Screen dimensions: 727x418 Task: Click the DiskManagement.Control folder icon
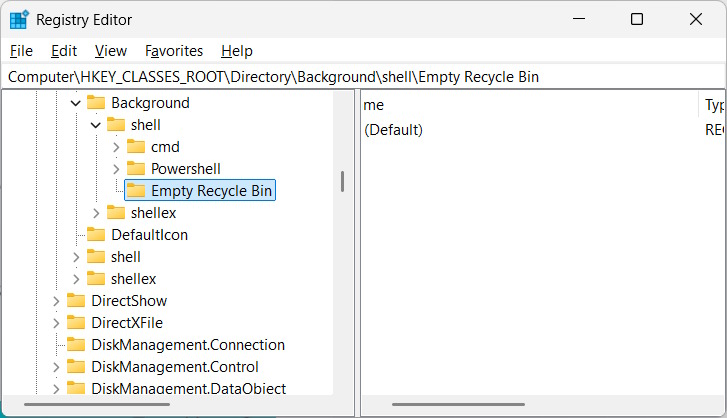(76, 367)
